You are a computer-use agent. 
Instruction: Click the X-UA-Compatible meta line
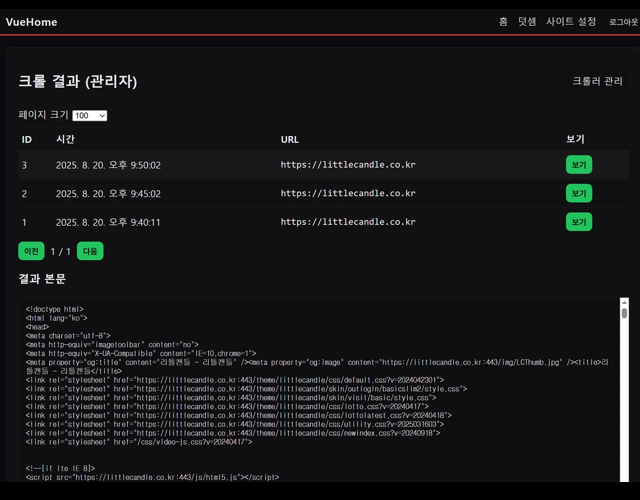(141, 353)
